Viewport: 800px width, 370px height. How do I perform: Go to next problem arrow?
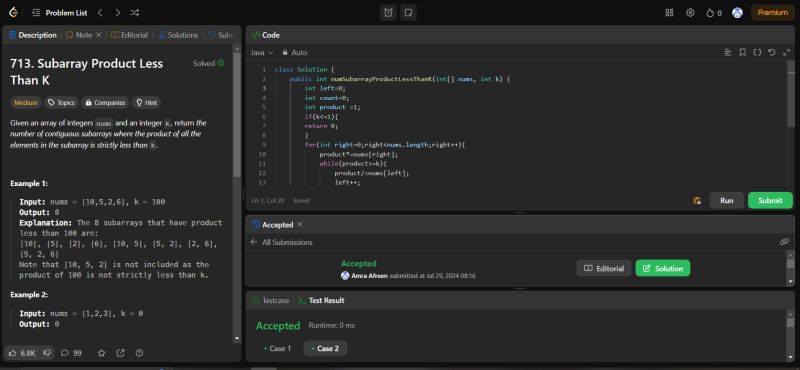pyautogui.click(x=118, y=13)
